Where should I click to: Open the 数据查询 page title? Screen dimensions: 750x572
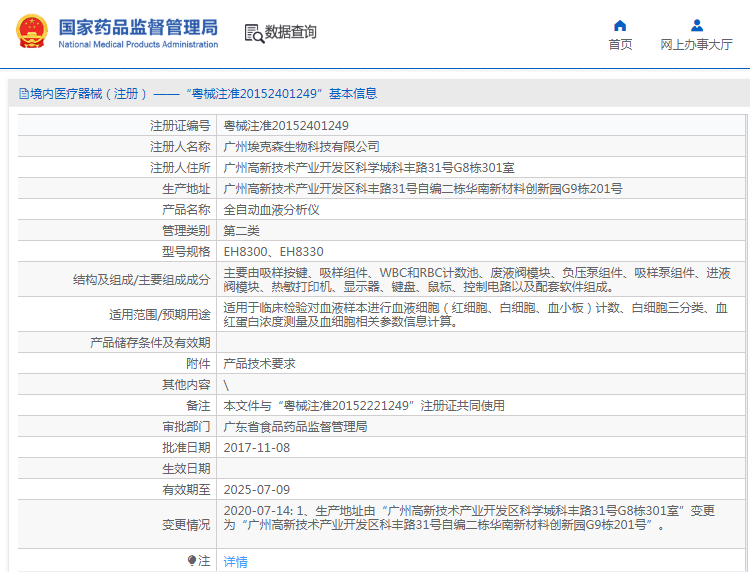291,32
